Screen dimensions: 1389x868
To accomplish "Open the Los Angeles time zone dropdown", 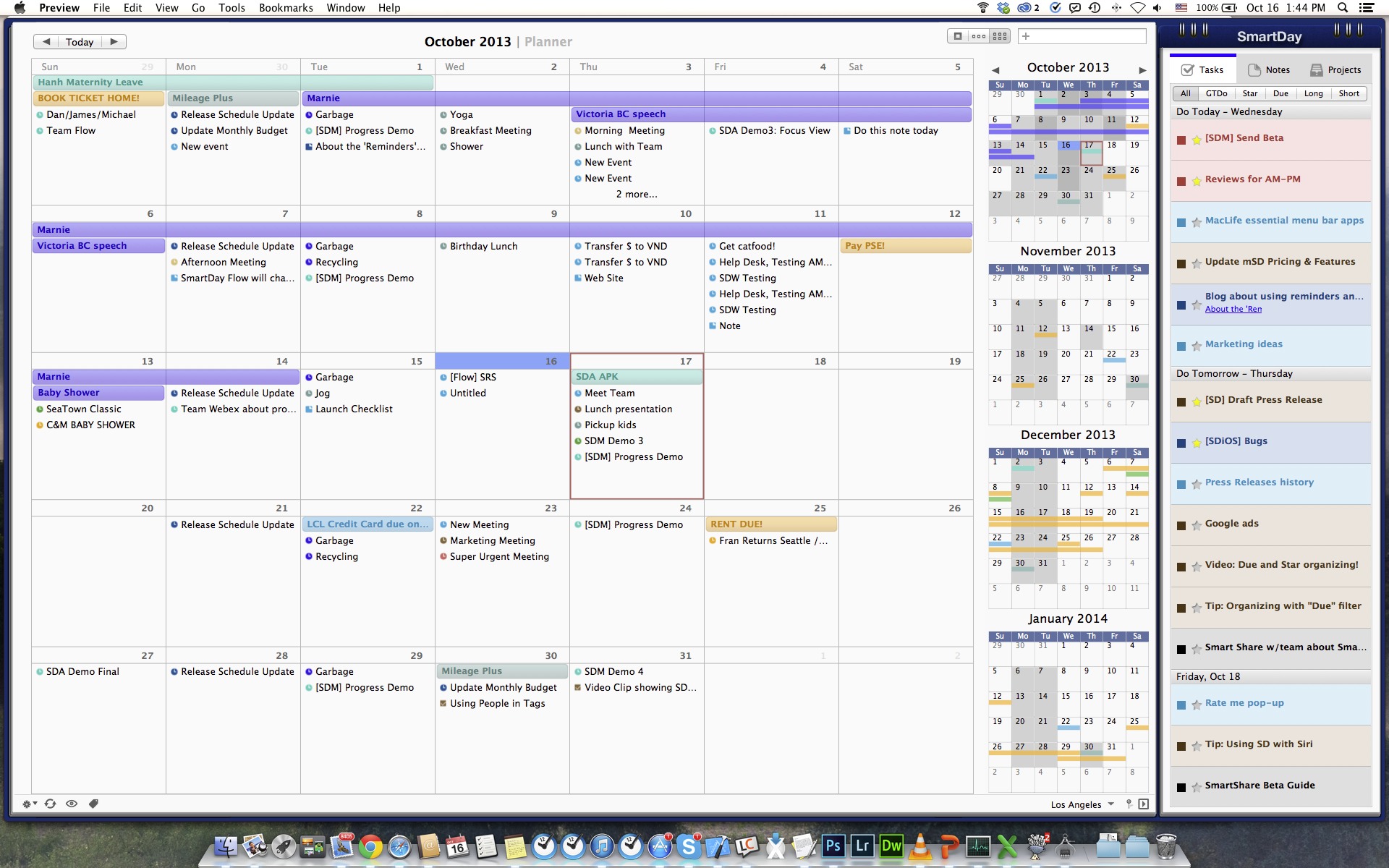I will [1082, 804].
